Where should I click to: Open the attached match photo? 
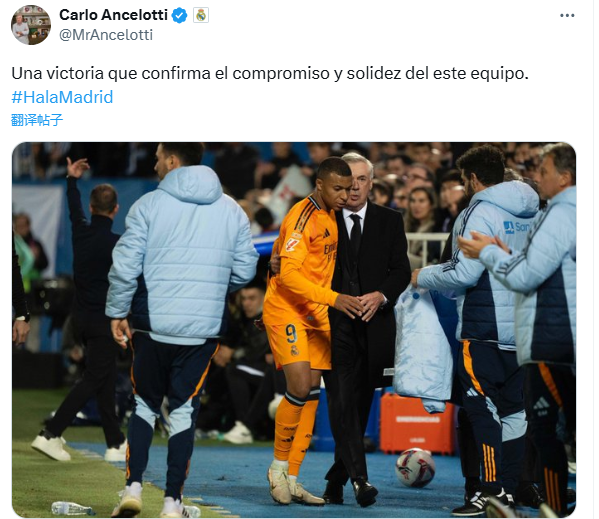coord(294,330)
